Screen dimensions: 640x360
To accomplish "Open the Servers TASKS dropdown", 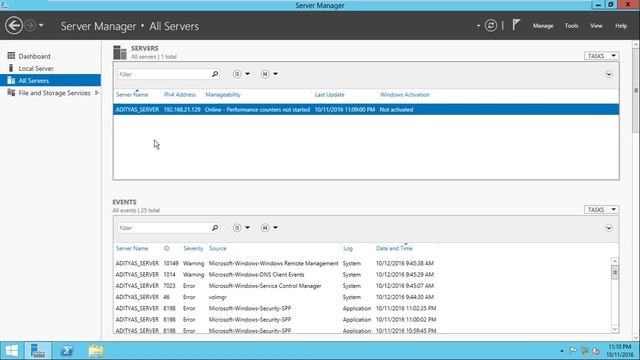I will click(x=601, y=56).
